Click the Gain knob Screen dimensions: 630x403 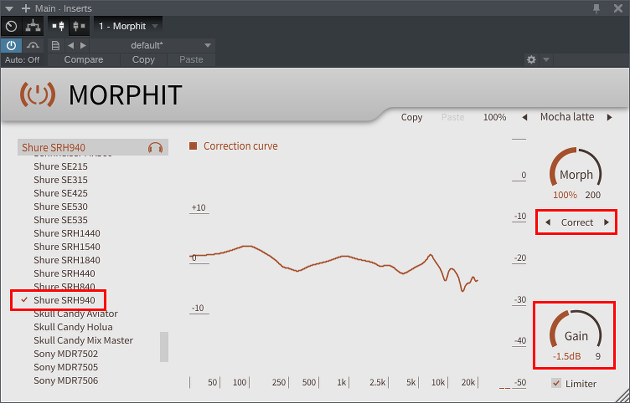click(576, 329)
